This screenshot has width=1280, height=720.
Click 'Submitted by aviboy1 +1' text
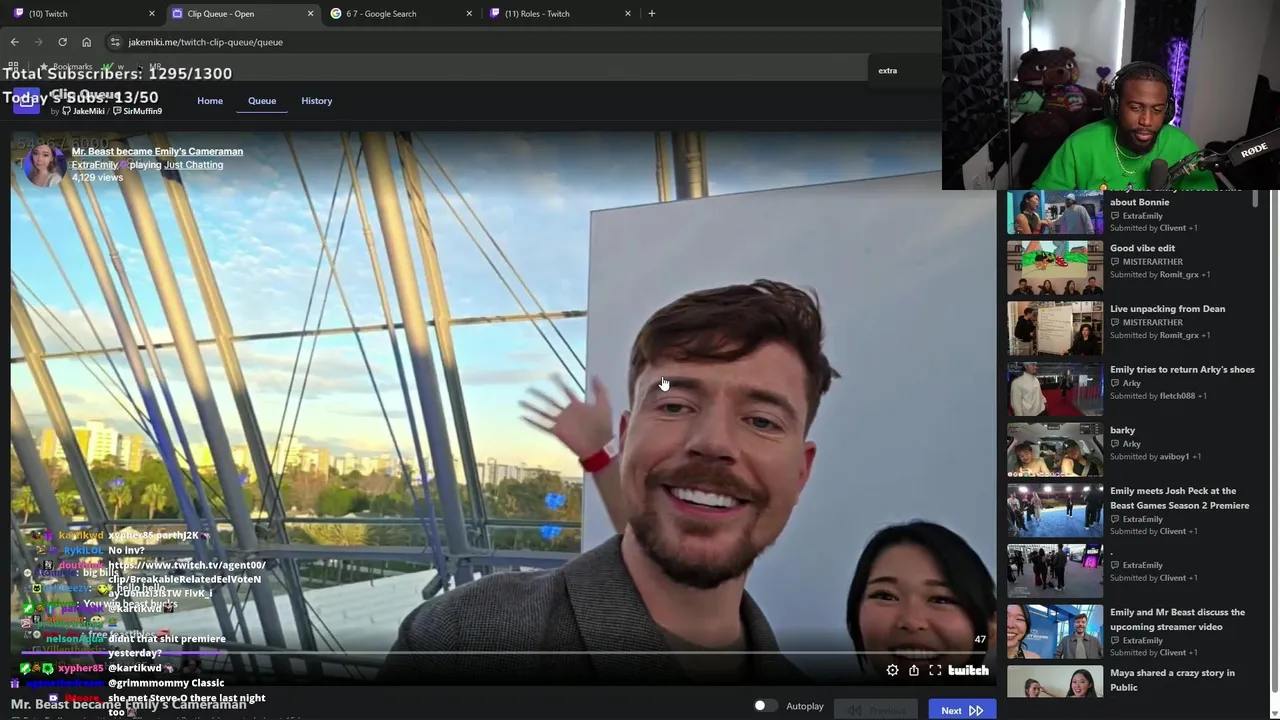(1155, 457)
